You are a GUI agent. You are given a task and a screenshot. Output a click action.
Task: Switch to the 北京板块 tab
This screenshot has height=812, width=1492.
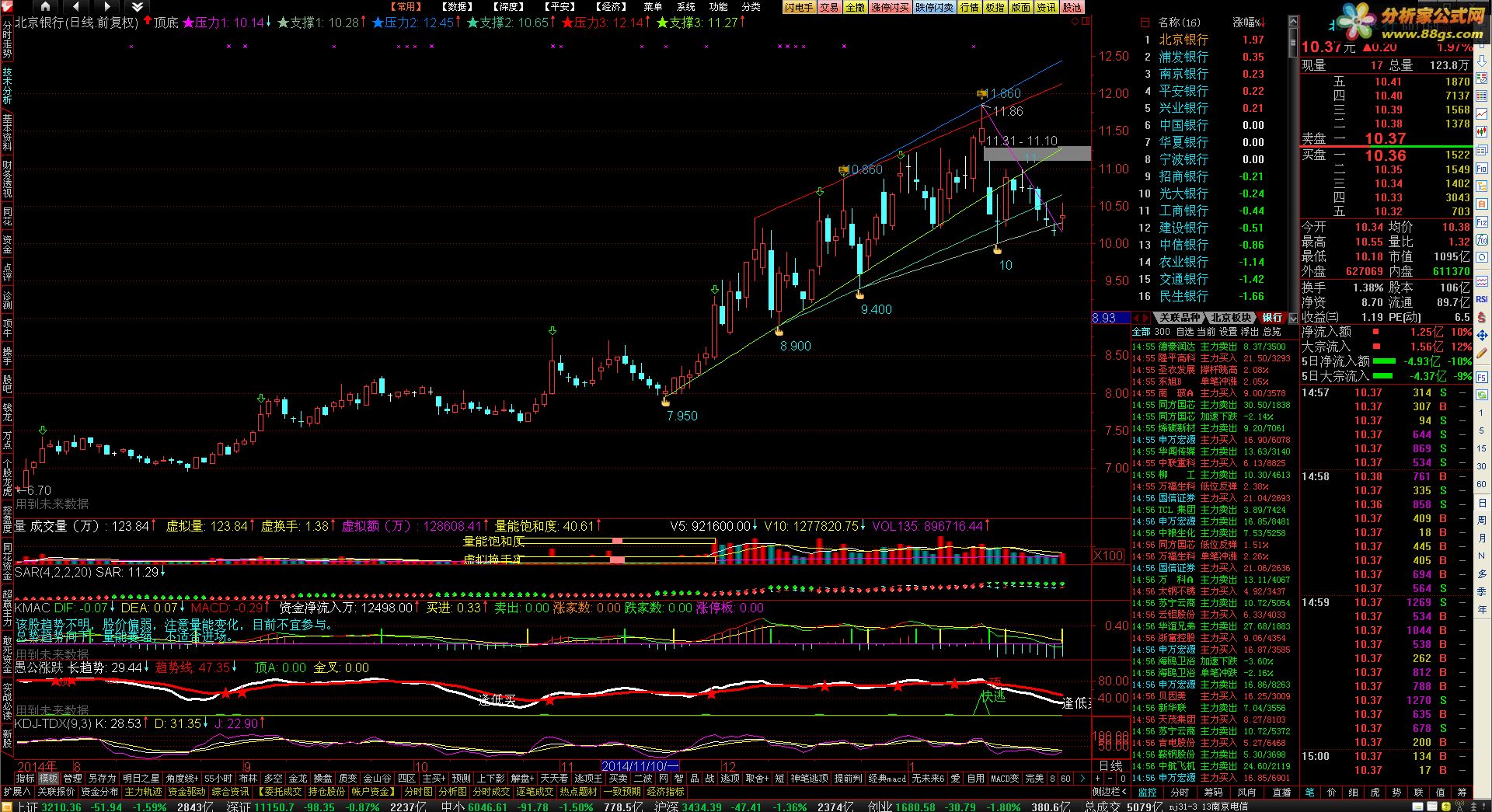pyautogui.click(x=1231, y=318)
